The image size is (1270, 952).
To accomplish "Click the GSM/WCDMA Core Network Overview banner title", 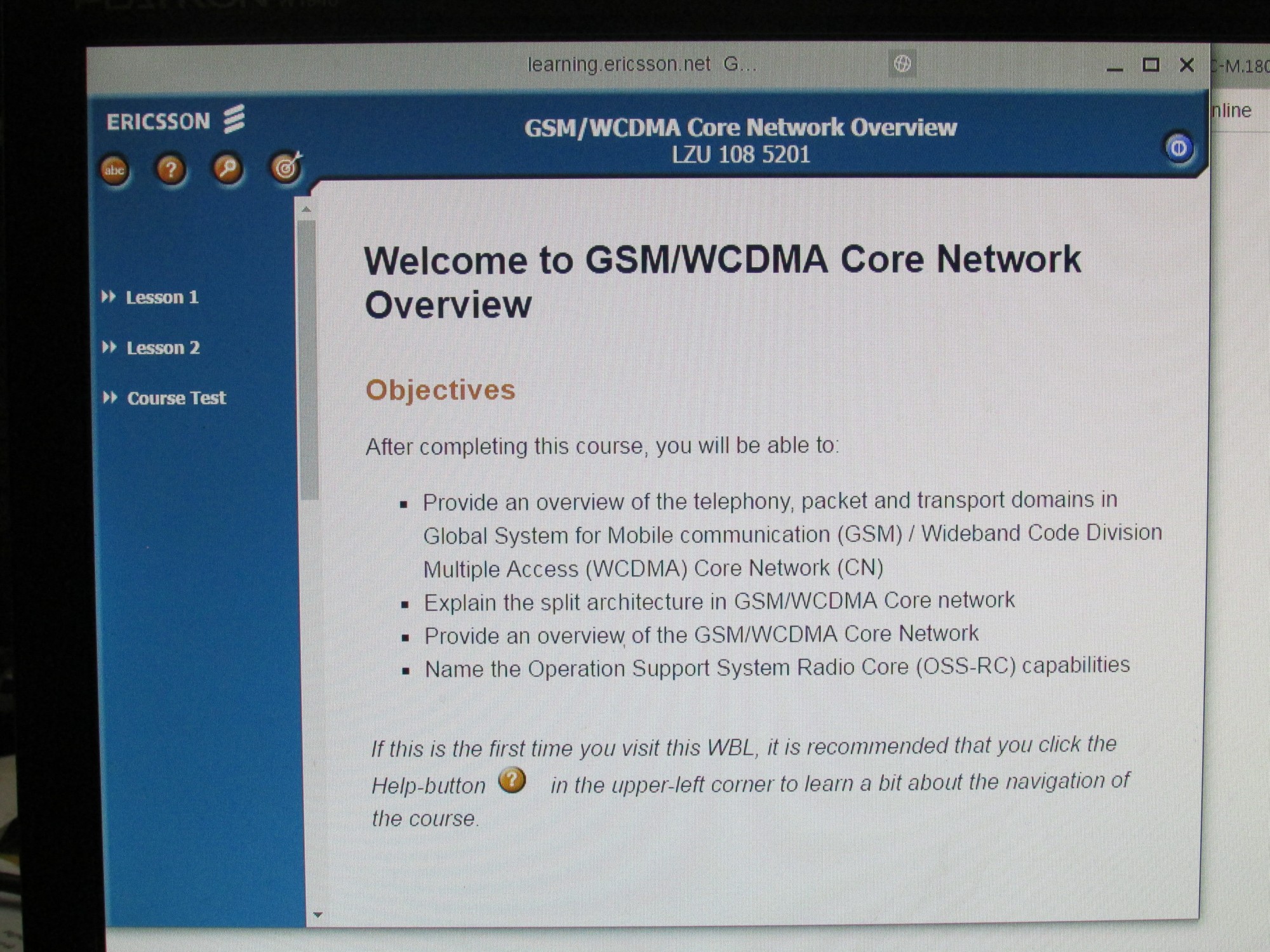I will pos(740,128).
